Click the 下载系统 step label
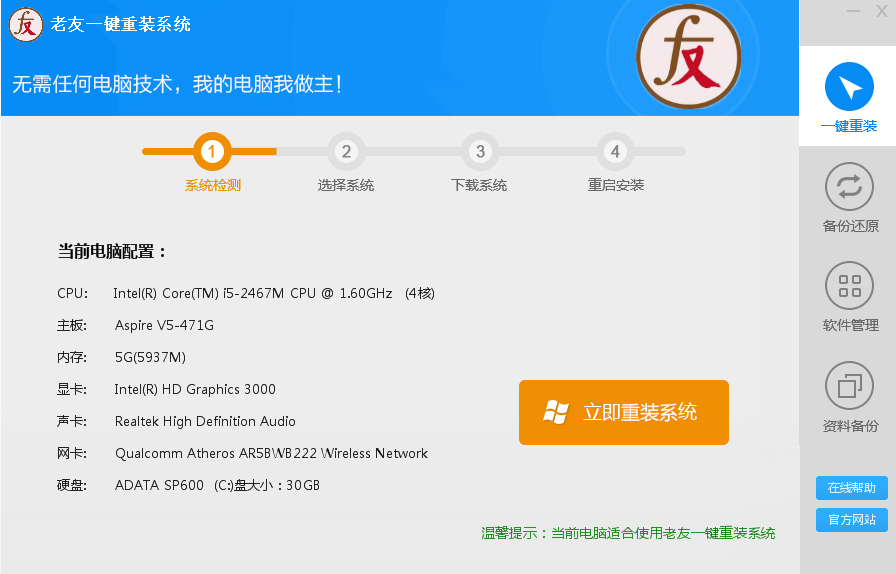Image resolution: width=896 pixels, height=574 pixels. 479,185
